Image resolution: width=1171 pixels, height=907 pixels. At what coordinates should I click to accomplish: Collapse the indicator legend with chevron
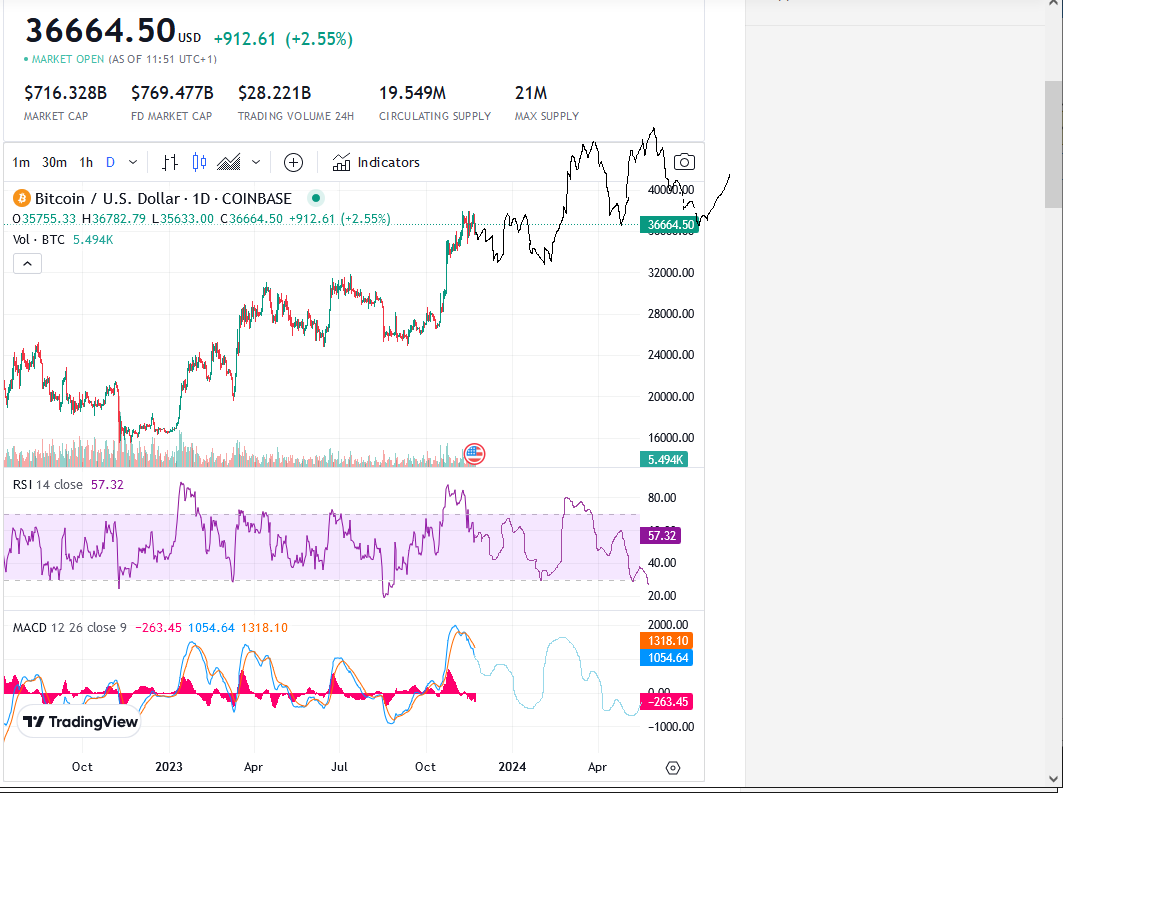28,264
